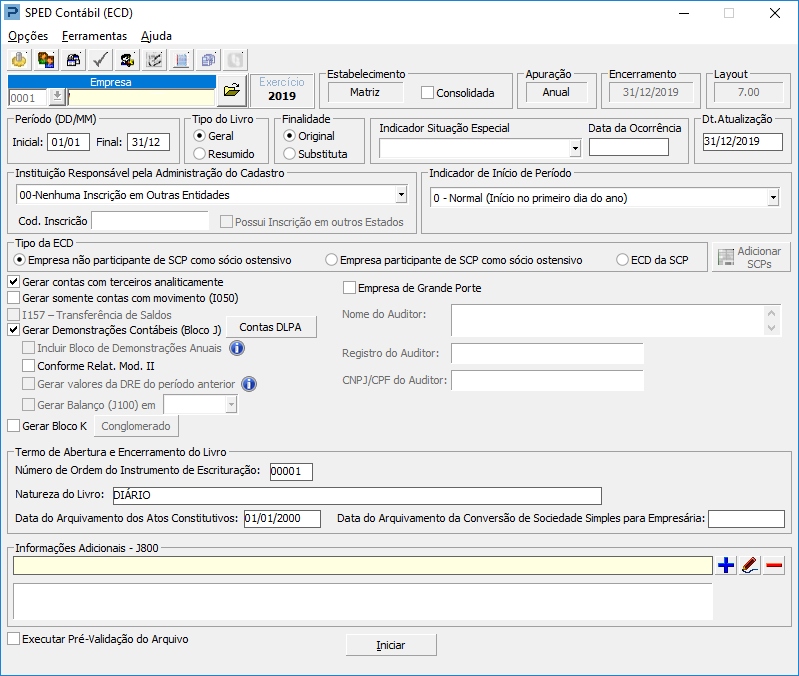The image size is (799, 676).
Task: Click the Registro do Auditor field
Action: pyautogui.click(x=547, y=353)
